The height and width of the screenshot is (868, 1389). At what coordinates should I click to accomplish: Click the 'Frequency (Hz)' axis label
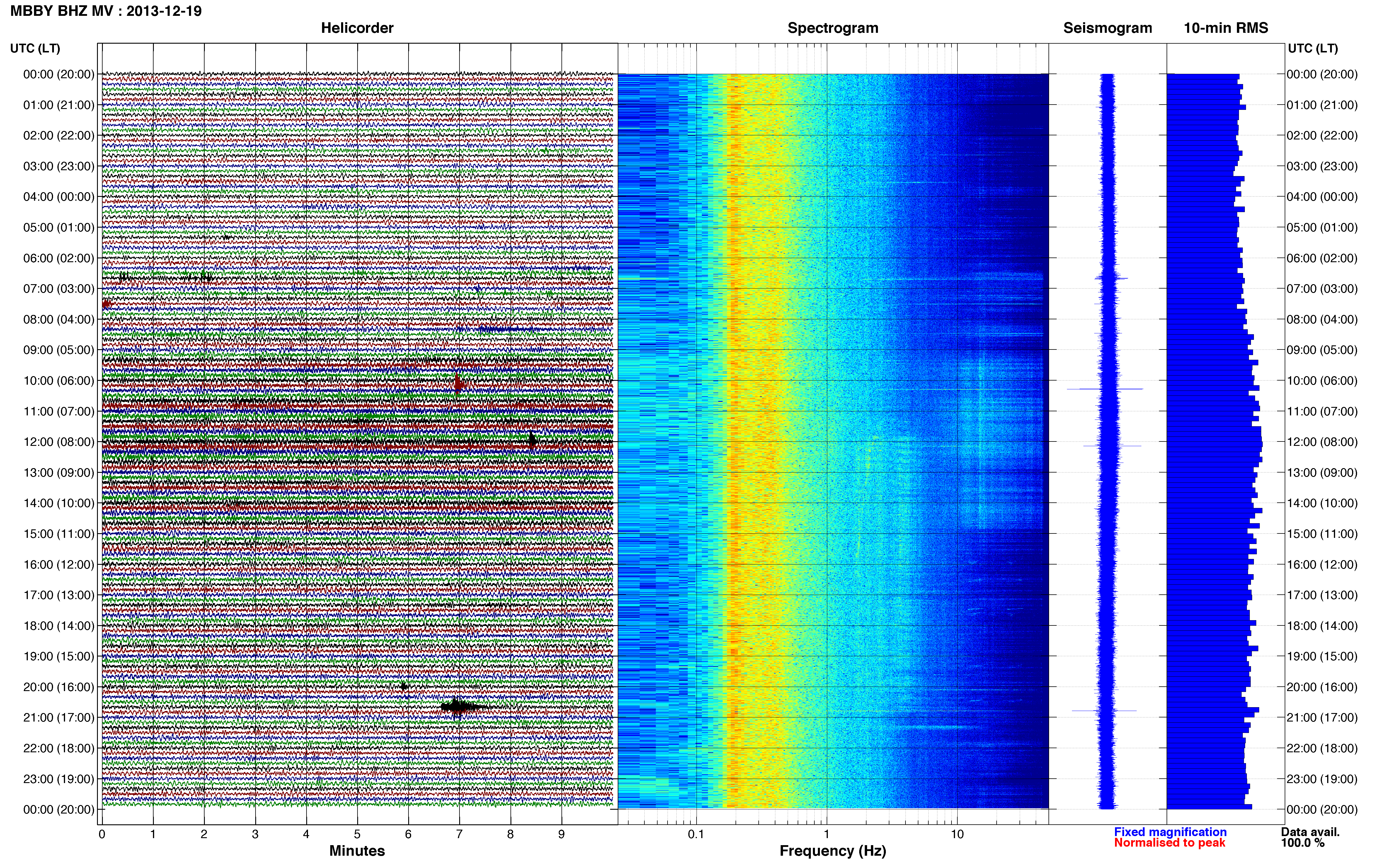tap(833, 851)
